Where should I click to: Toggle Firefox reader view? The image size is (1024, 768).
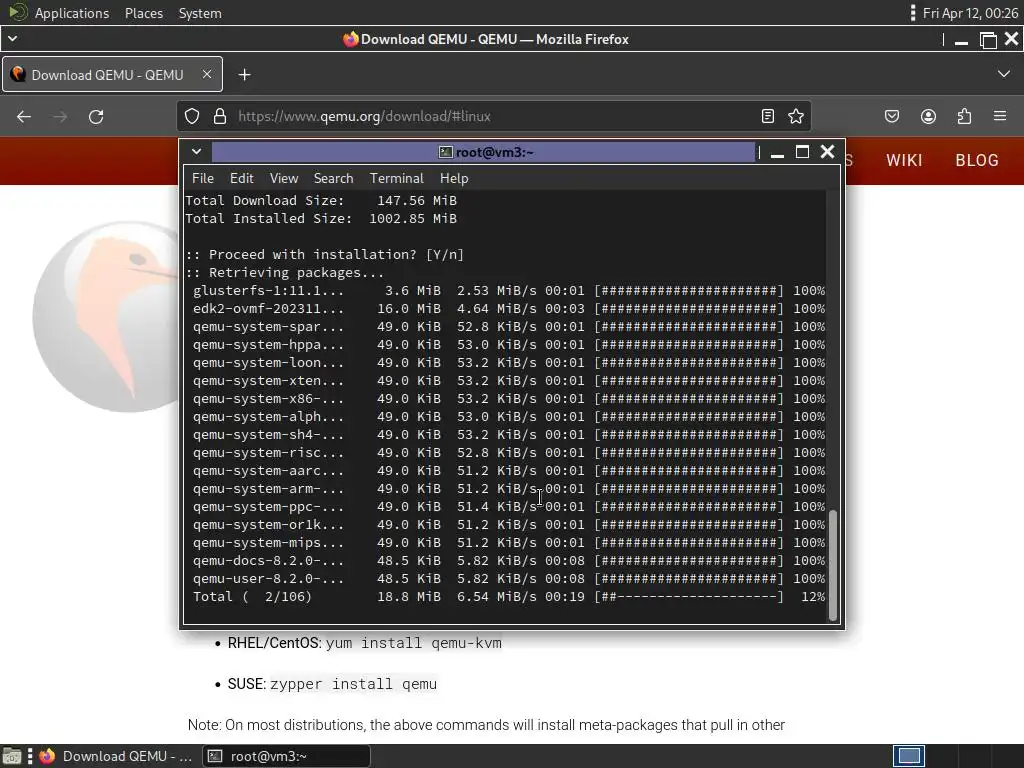coord(768,116)
